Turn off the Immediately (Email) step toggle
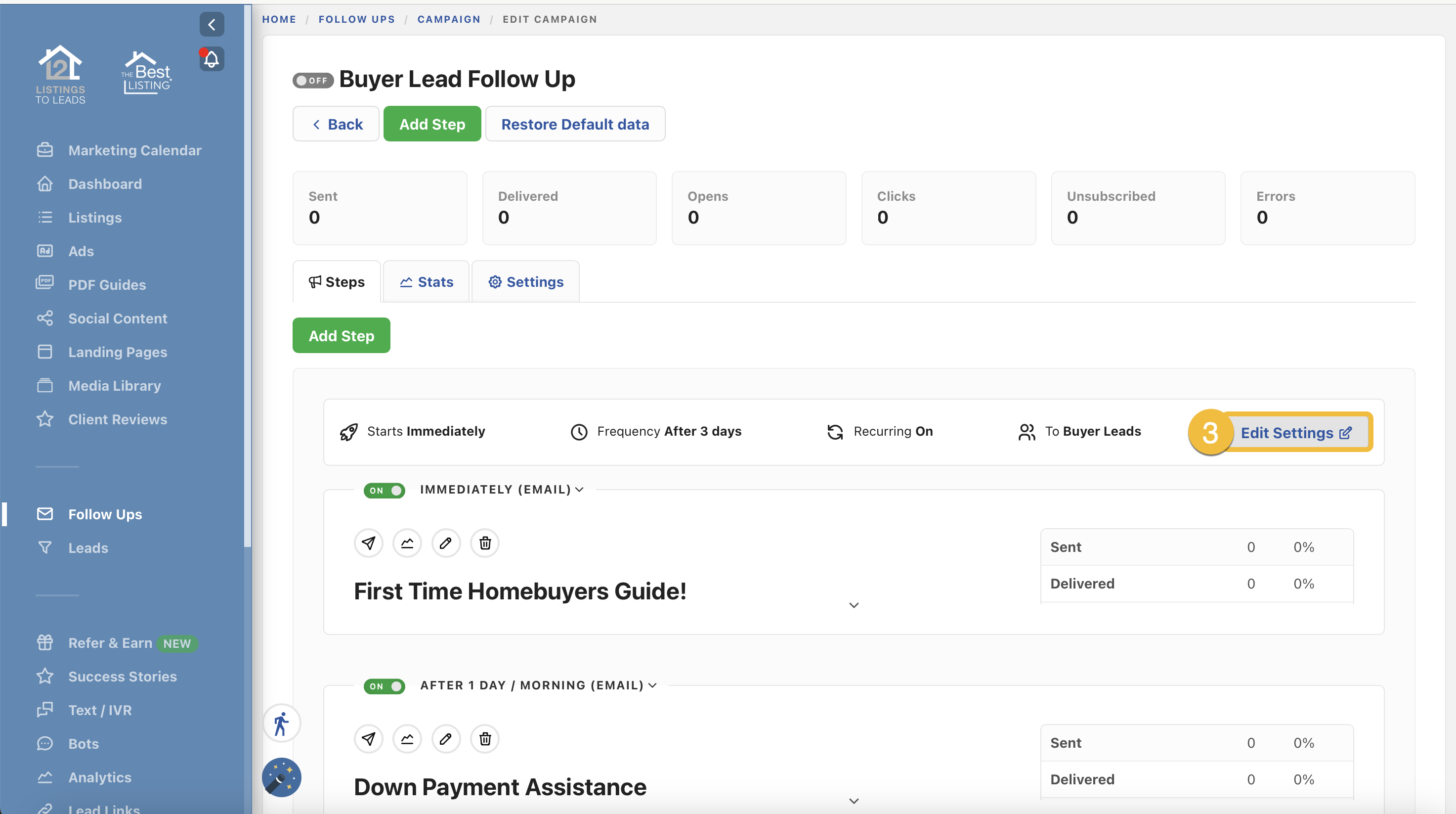The width and height of the screenshot is (1456, 814). click(385, 491)
